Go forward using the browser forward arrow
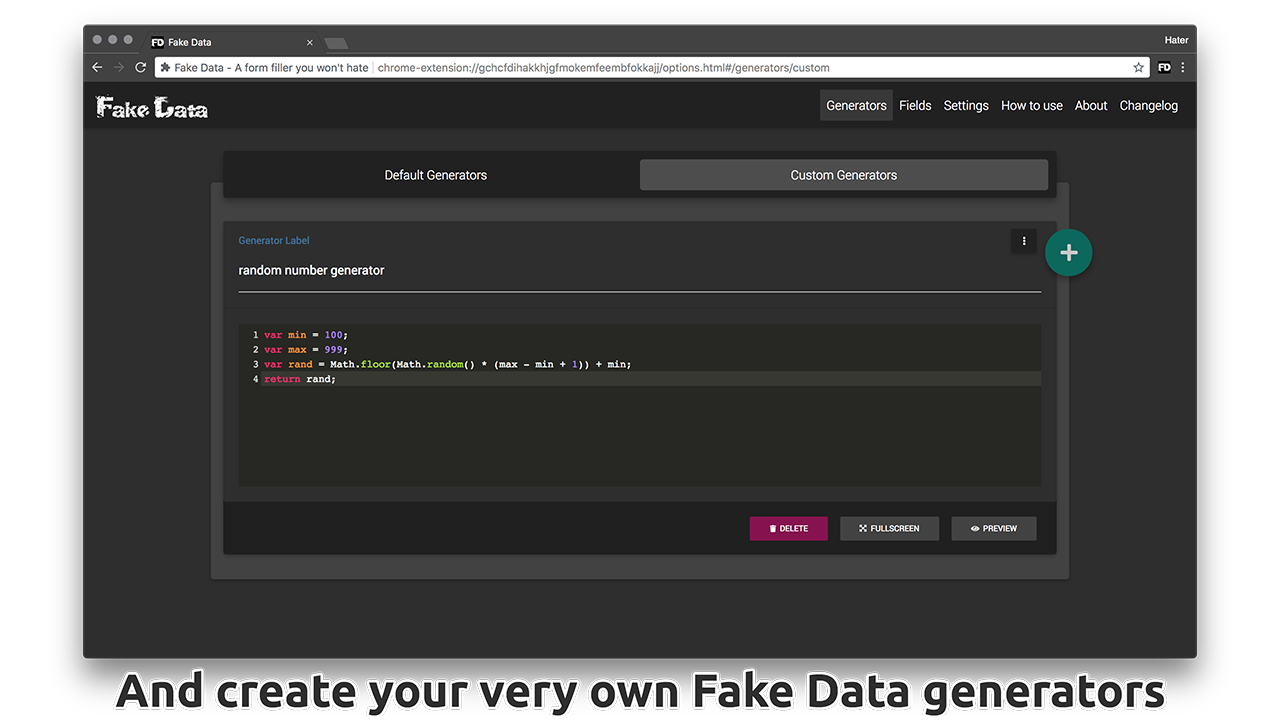Image resolution: width=1280 pixels, height=720 pixels. [x=119, y=68]
